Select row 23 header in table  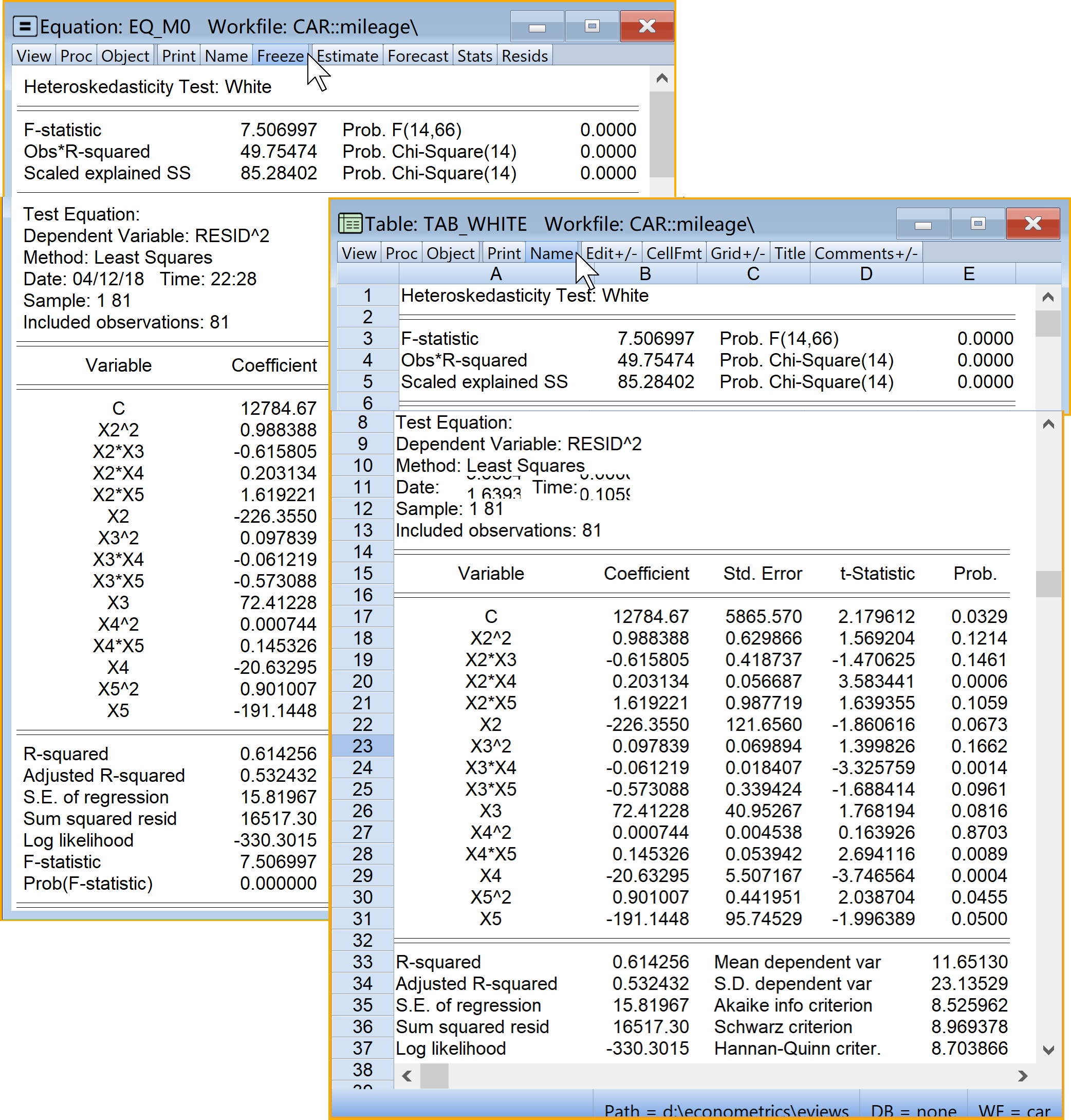pos(362,746)
